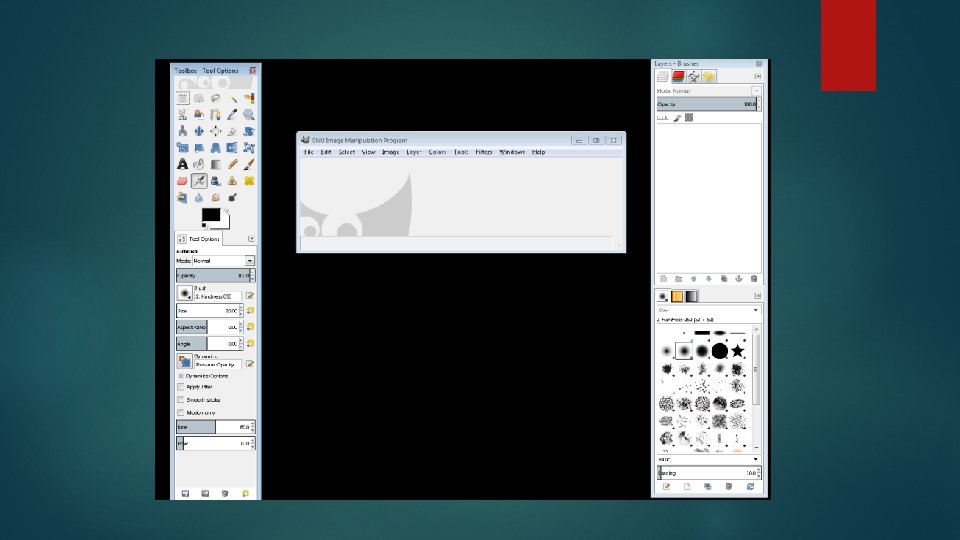This screenshot has height=540, width=960.
Task: Pick the Move tool
Action: pos(199,131)
